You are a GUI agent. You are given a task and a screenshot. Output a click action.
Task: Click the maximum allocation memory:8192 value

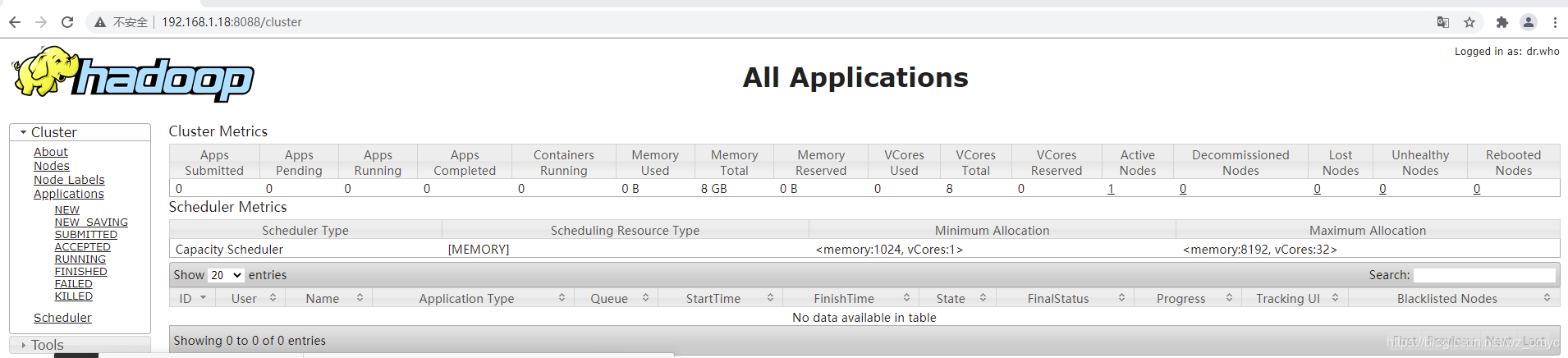click(x=1260, y=250)
